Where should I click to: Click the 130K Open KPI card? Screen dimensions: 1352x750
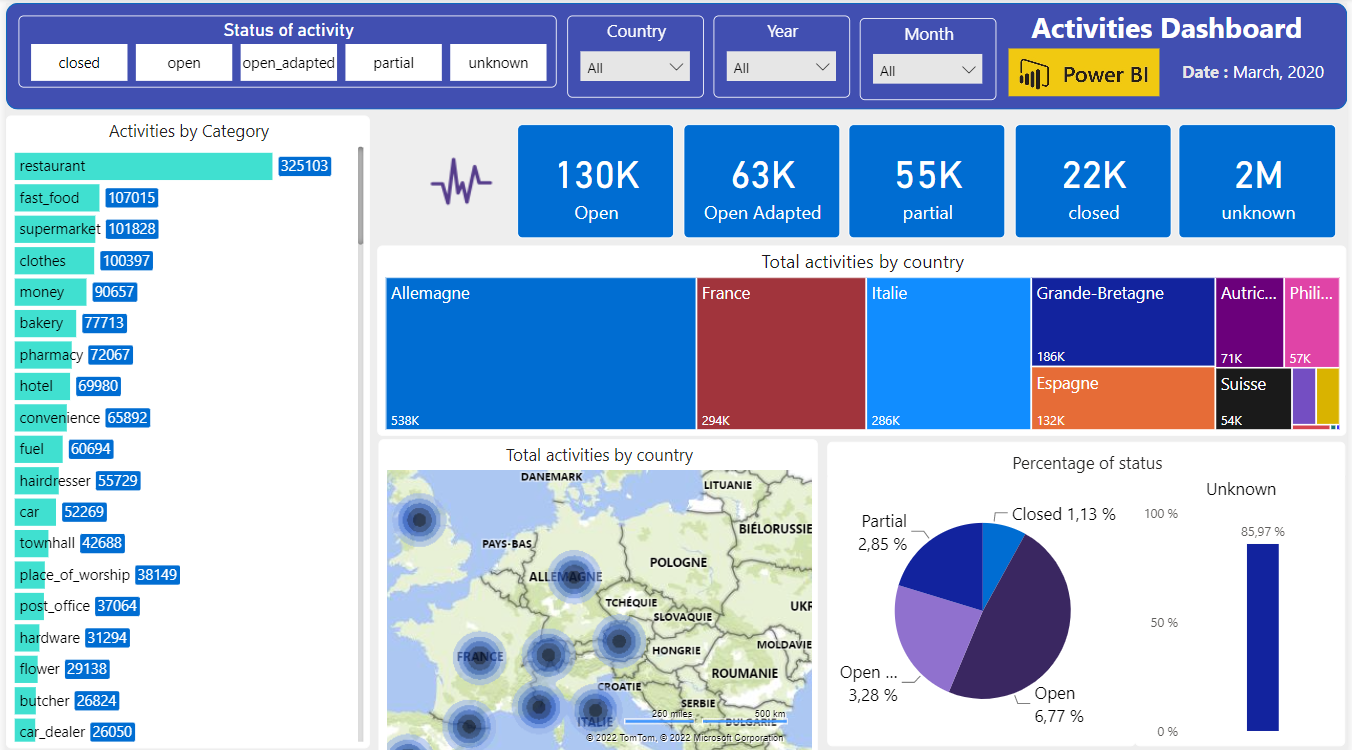click(x=596, y=181)
